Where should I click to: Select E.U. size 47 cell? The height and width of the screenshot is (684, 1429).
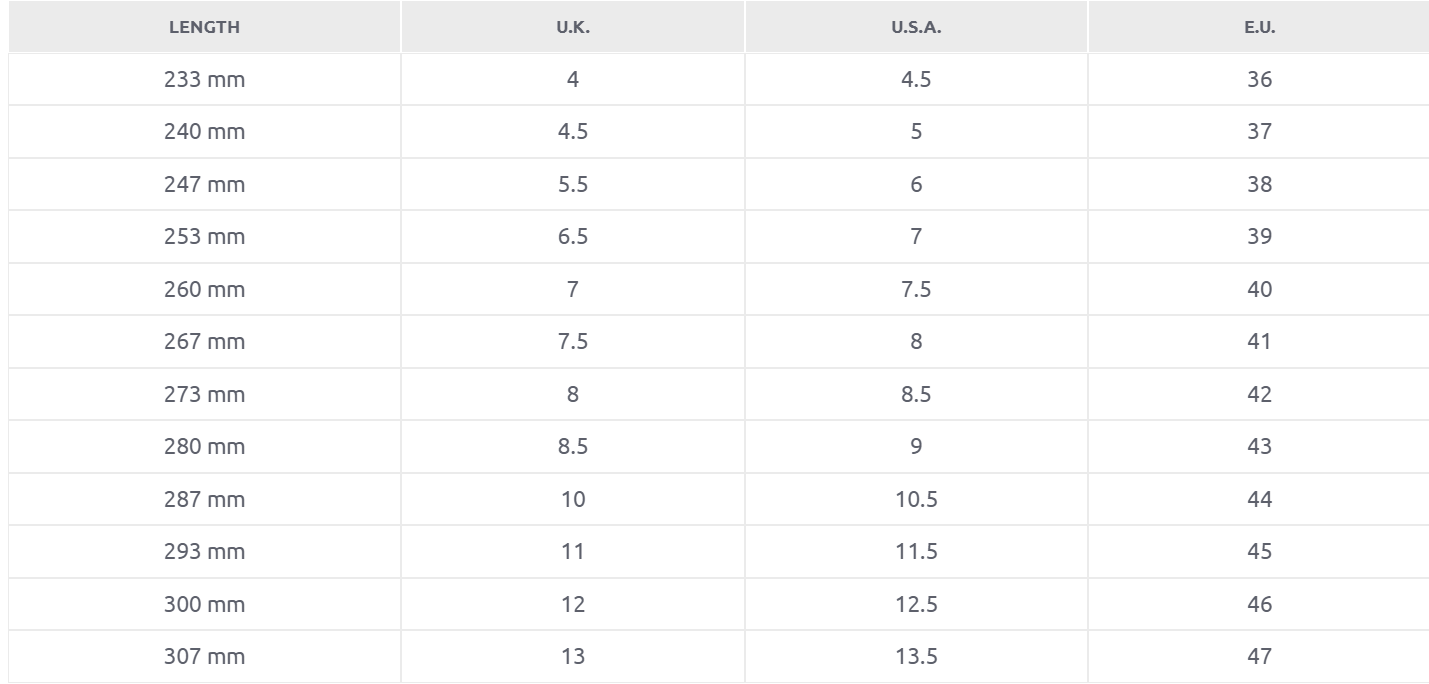(x=1260, y=657)
